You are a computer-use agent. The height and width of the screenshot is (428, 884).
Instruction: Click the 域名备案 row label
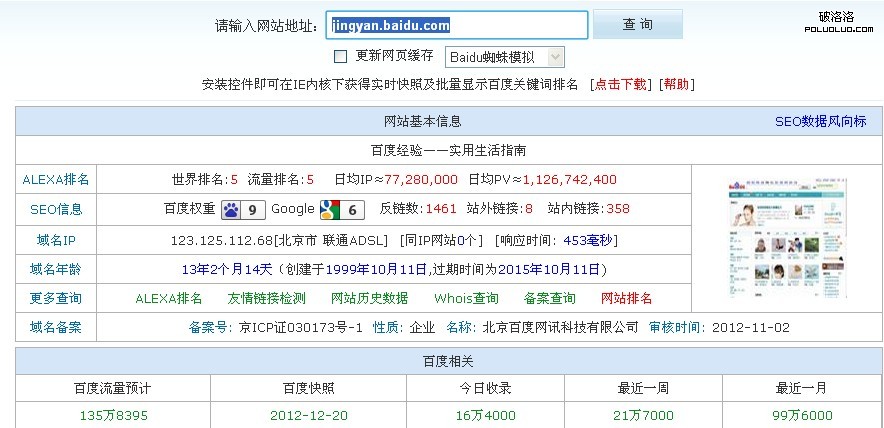coord(56,327)
